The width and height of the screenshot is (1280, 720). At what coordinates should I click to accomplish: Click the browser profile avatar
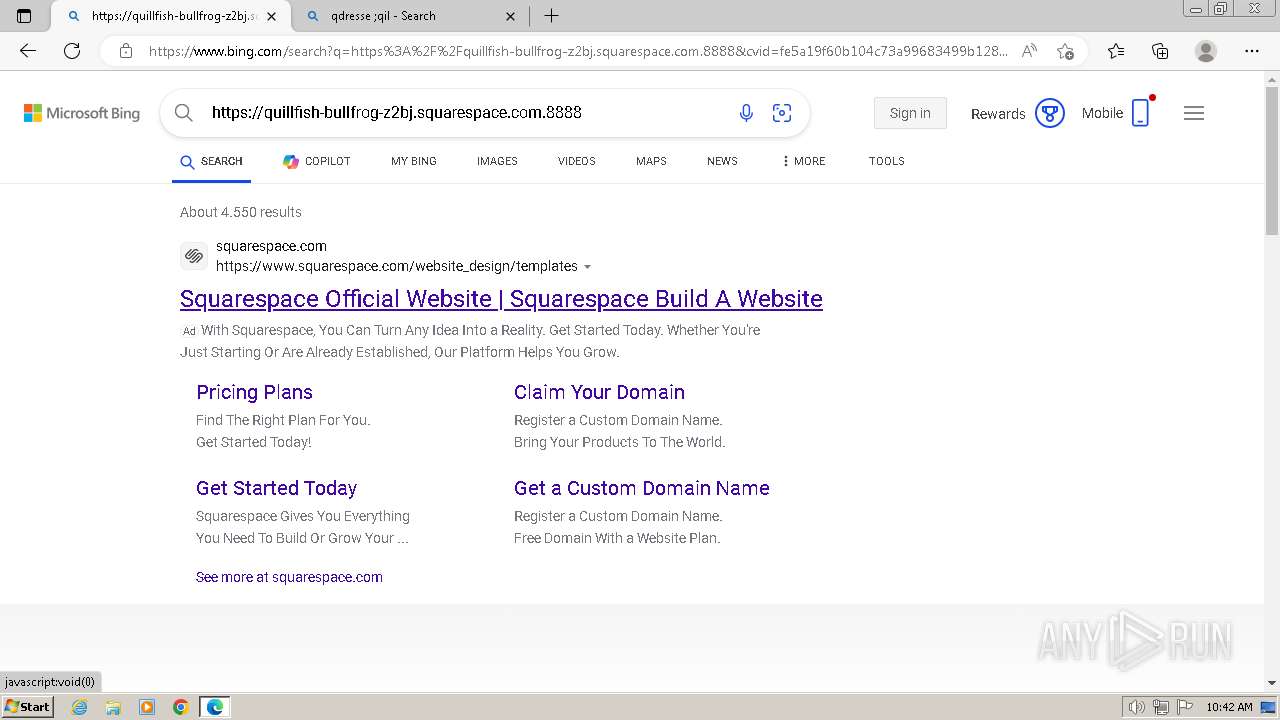[x=1206, y=51]
